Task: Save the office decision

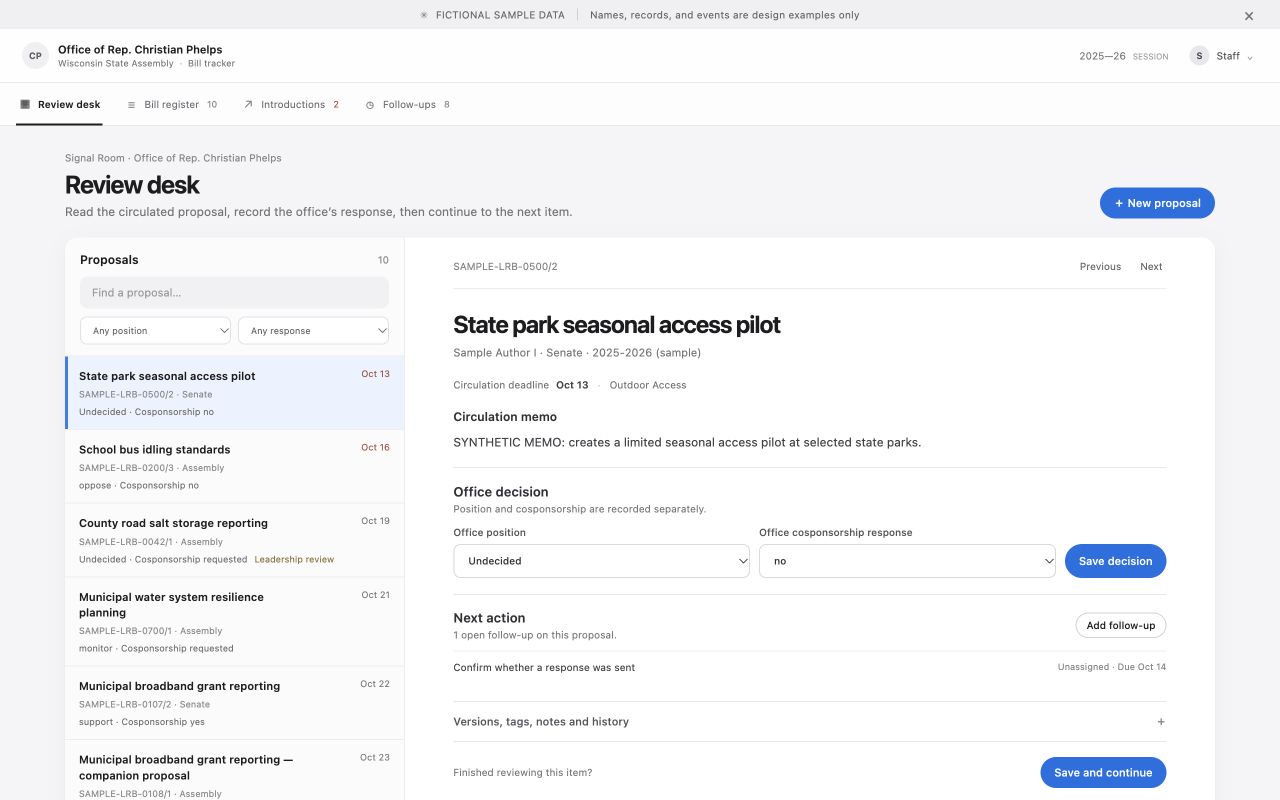Action: point(1115,561)
